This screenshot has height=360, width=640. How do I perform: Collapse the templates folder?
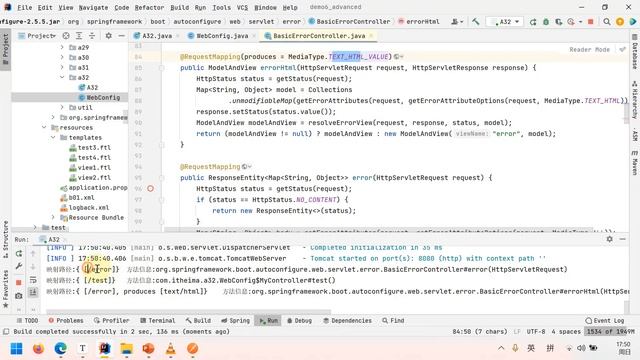click(53, 138)
